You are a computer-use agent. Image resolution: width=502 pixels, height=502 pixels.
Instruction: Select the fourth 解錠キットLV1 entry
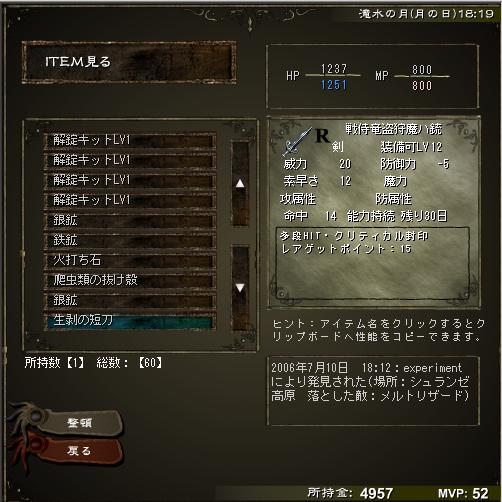point(130,200)
